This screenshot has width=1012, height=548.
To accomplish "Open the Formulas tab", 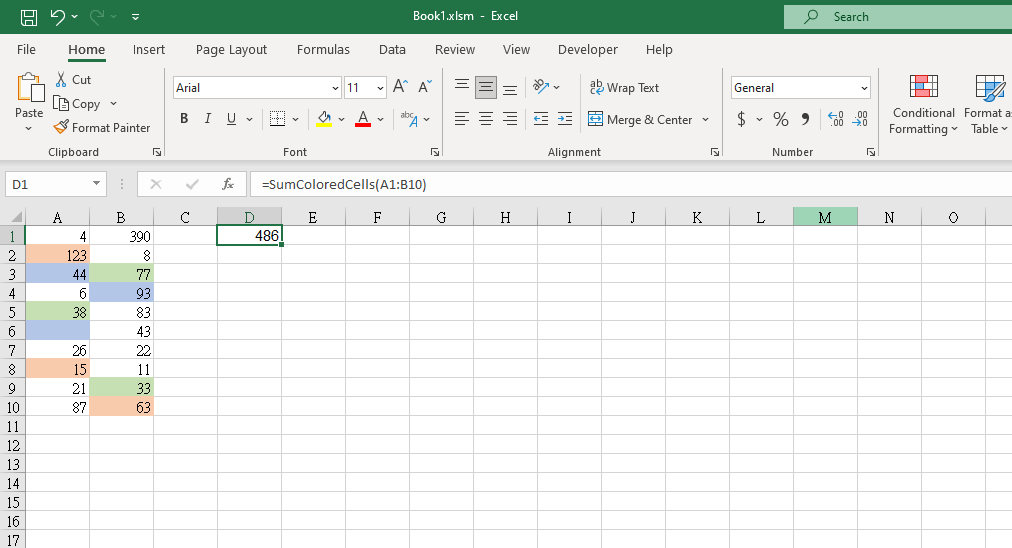I will tap(323, 50).
